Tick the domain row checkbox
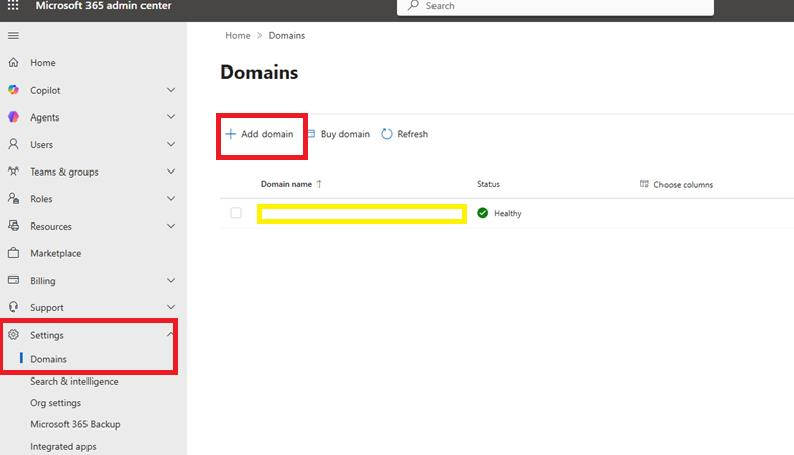This screenshot has height=455, width=794. coord(236,213)
